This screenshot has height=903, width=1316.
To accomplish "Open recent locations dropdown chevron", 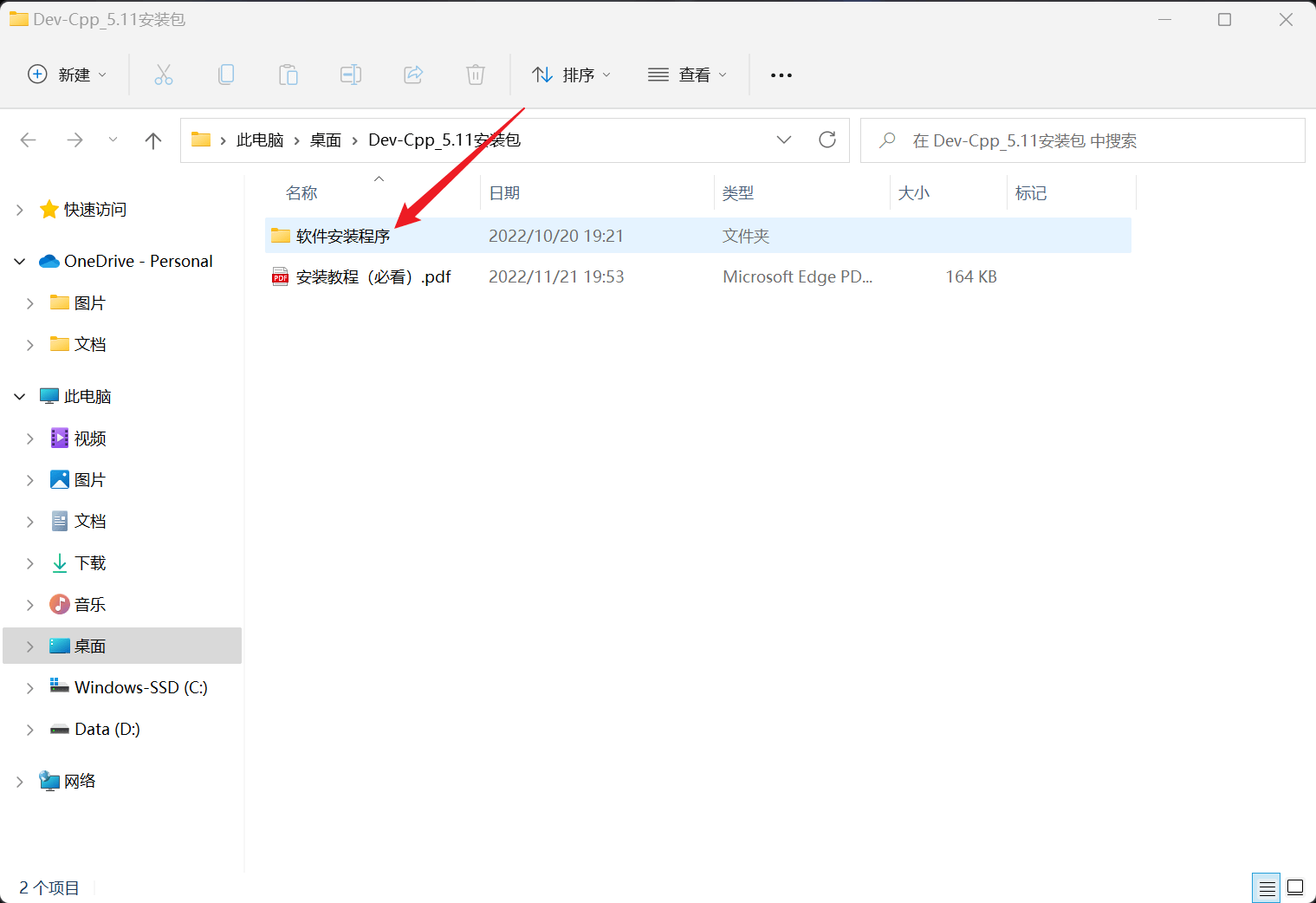I will (x=113, y=140).
